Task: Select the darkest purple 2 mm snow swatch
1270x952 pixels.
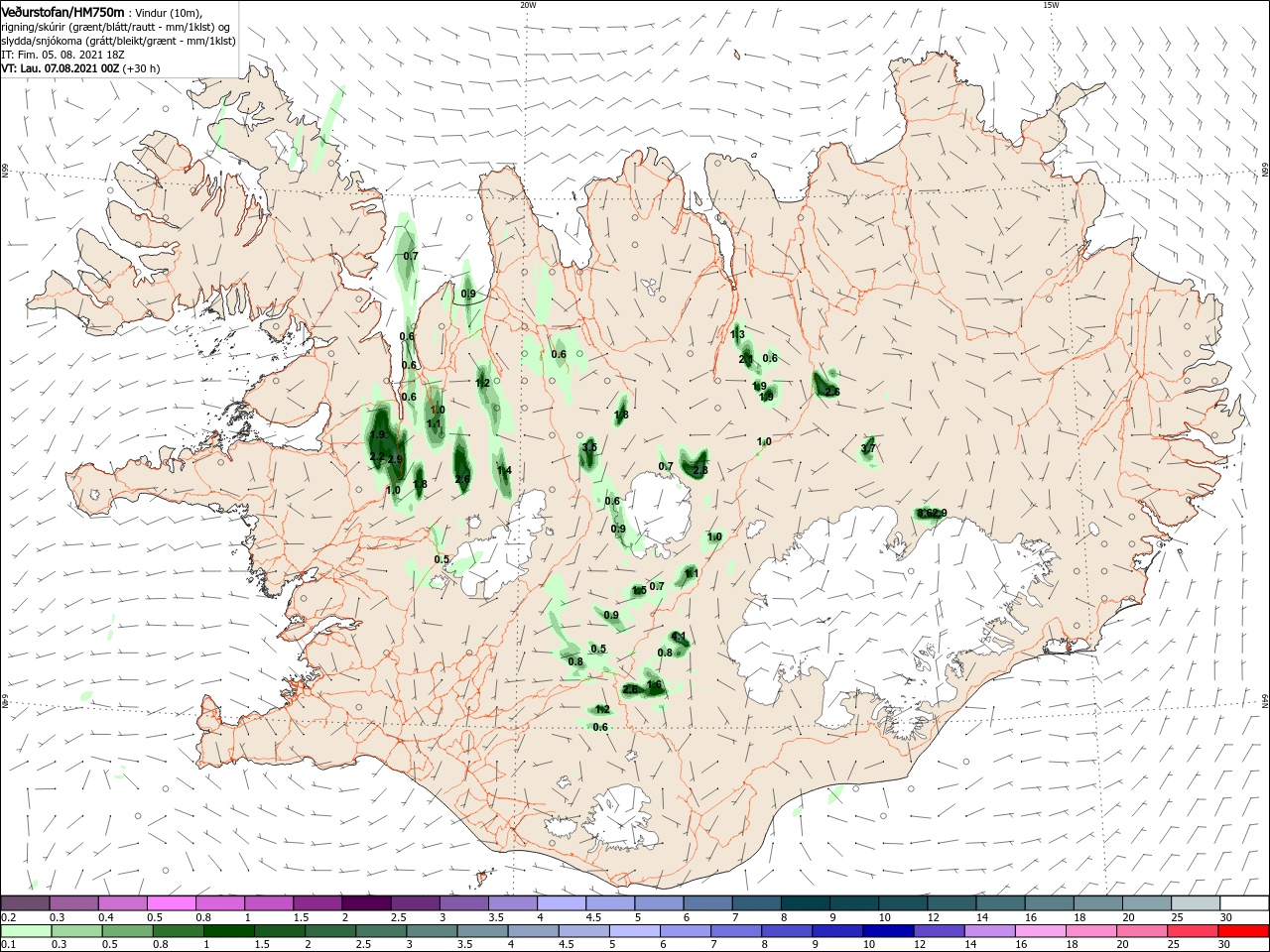Action: point(367,903)
